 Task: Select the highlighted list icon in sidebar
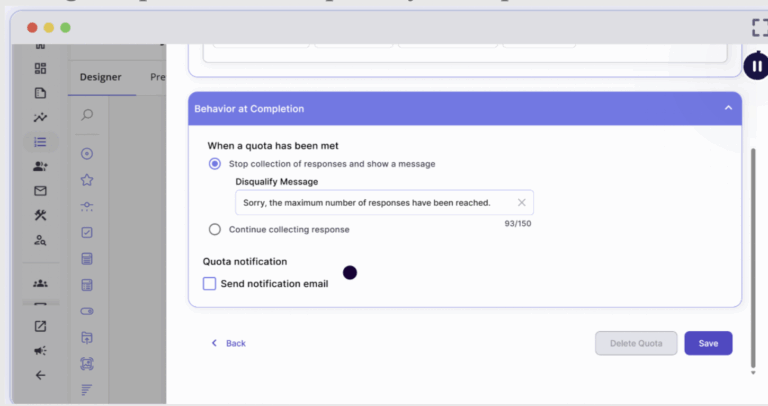pos(40,142)
